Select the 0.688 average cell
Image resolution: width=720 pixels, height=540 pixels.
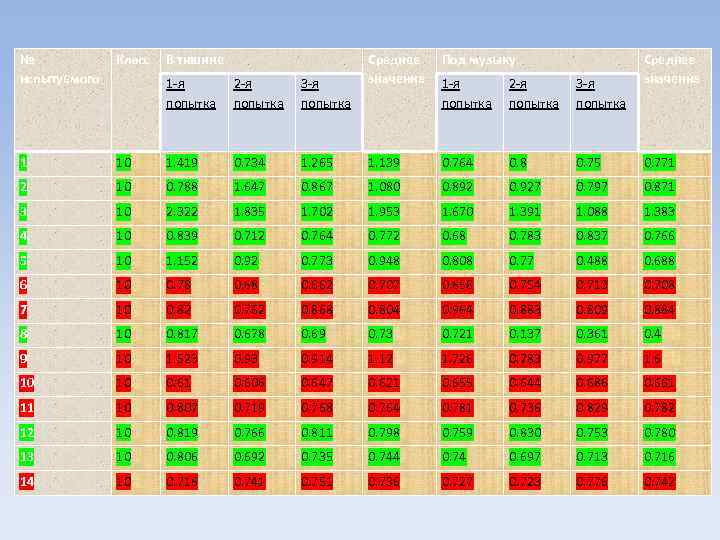[x=659, y=261]
